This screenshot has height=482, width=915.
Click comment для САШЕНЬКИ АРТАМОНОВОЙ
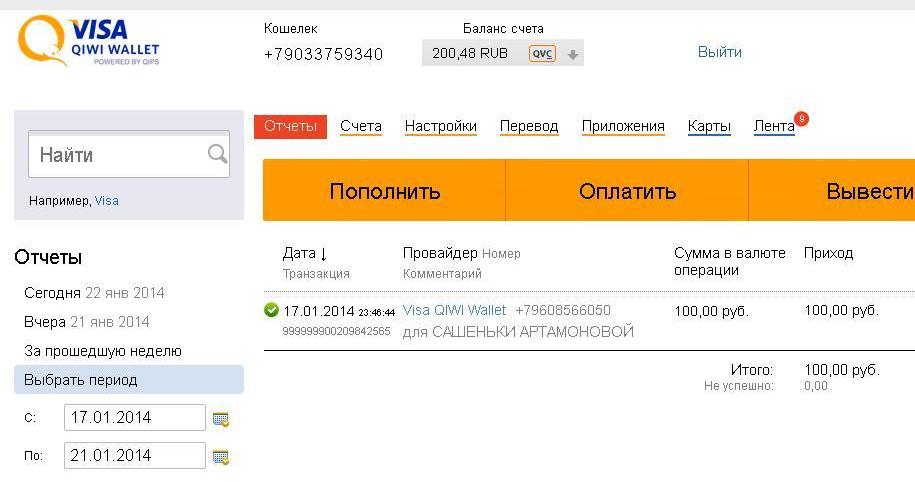pos(518,331)
